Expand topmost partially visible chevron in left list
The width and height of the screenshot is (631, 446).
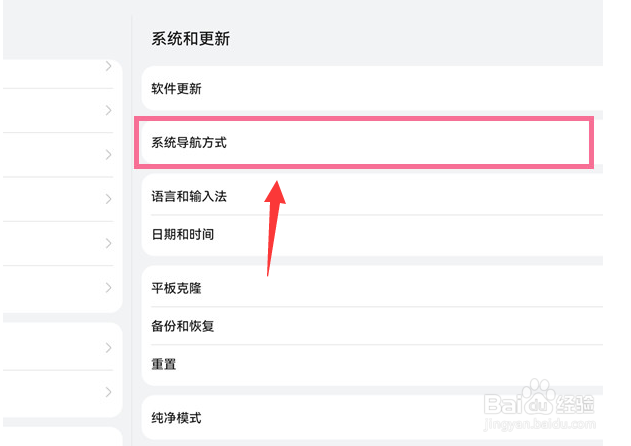coord(108,66)
